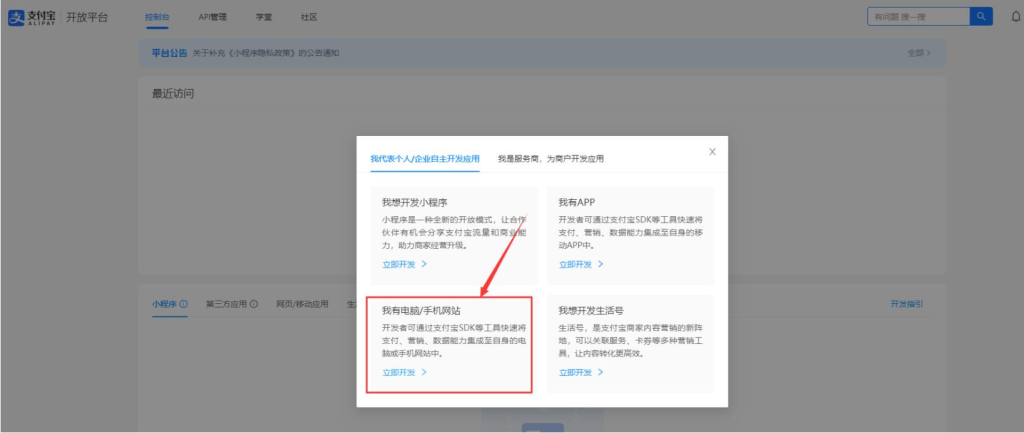Screen dimensions: 1024x433
Task: Click the info icon beside 第三方应用 tab
Action: pos(254,304)
